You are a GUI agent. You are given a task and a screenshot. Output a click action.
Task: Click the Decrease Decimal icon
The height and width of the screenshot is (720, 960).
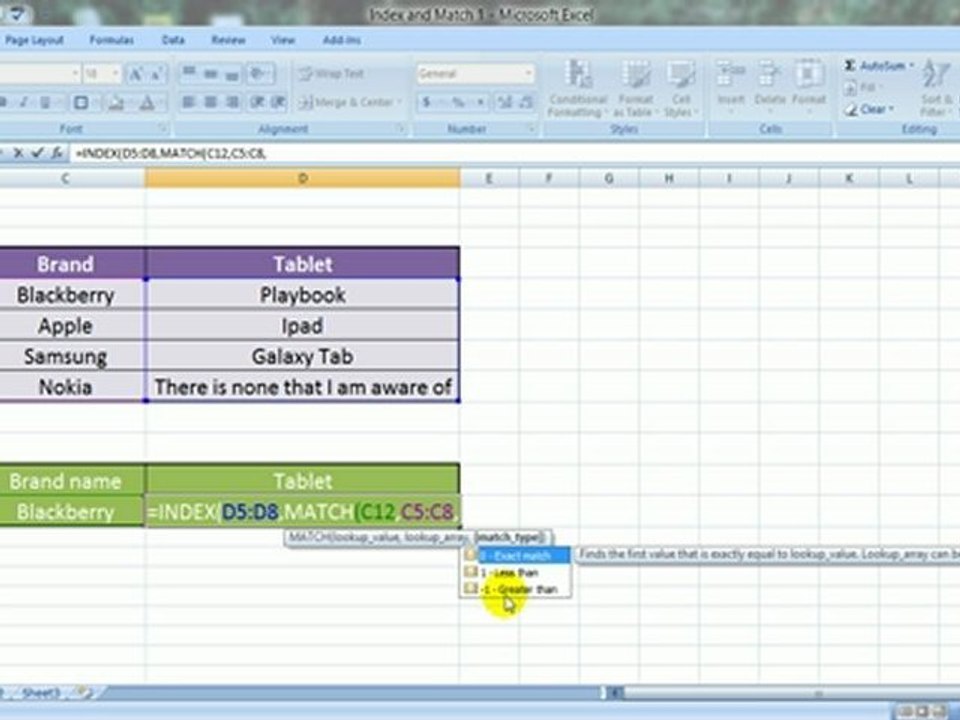click(526, 102)
